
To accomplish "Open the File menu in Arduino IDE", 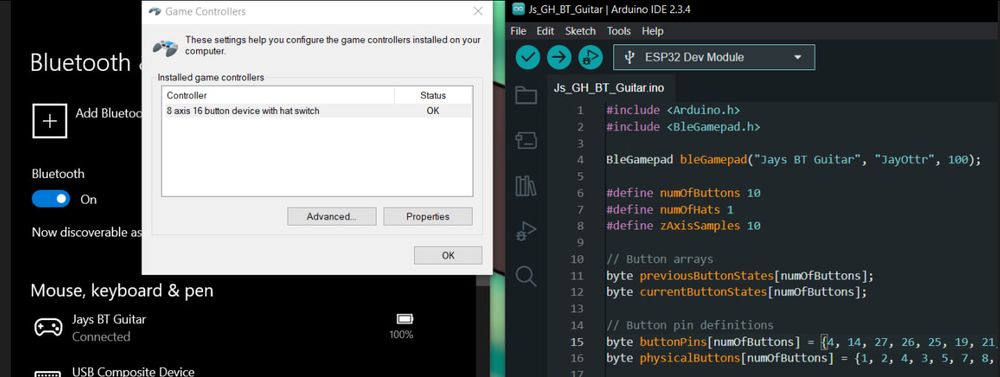I will tap(518, 31).
